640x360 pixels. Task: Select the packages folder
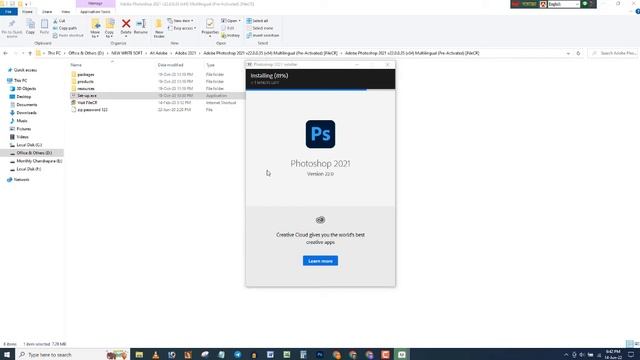coord(86,75)
